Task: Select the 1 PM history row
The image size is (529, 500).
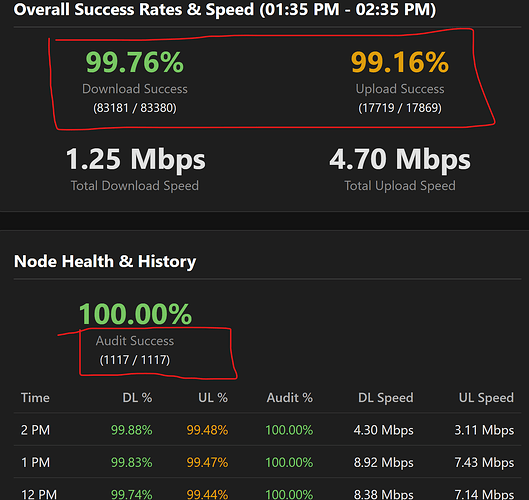Action: [268, 462]
